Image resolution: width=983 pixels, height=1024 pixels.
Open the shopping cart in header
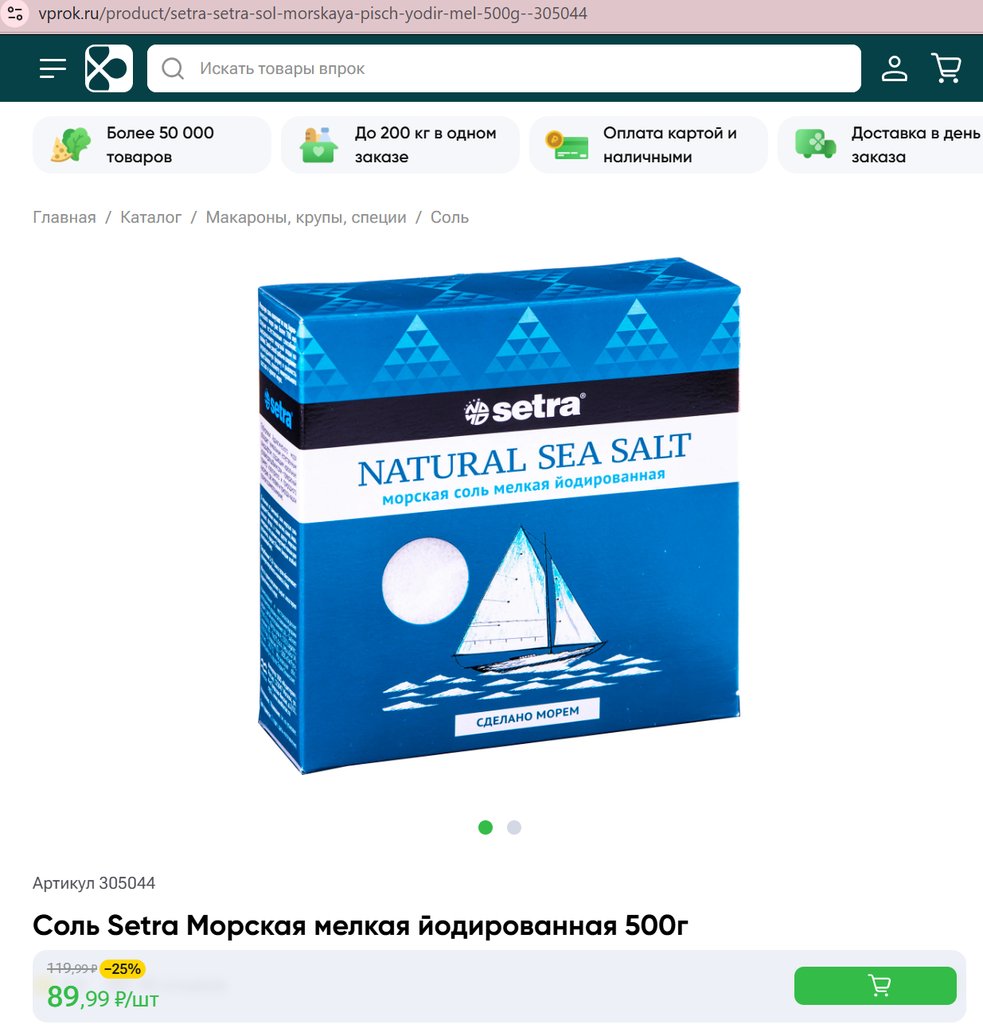[946, 69]
